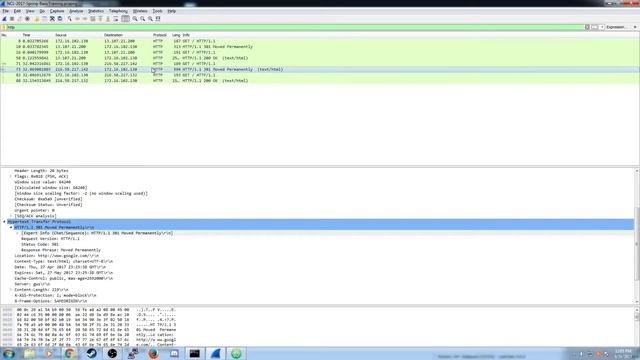Go to specified packet icon
640x360 pixels.
coord(93,19)
